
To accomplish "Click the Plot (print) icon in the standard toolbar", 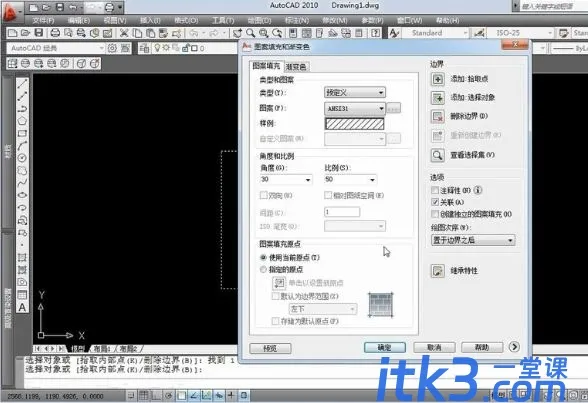I will pyautogui.click(x=55, y=33).
